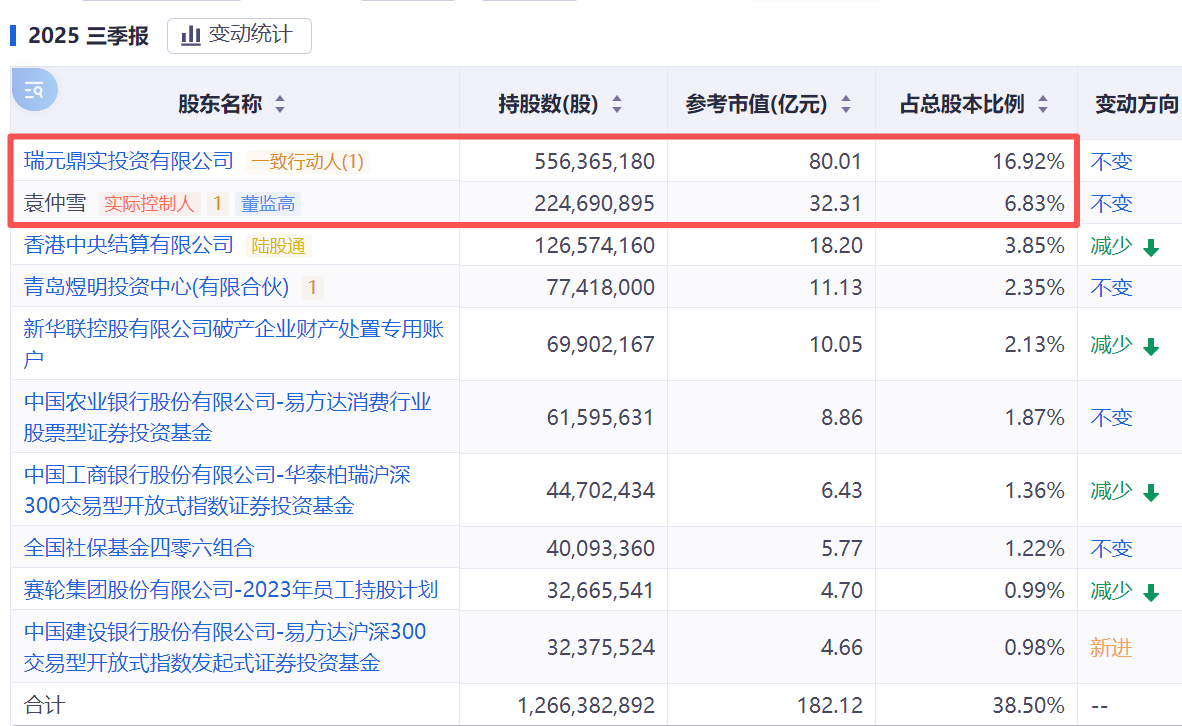Image resolution: width=1182 pixels, height=726 pixels.
Task: Click decrease arrow in 新华联控股 row
Action: (x=1151, y=347)
